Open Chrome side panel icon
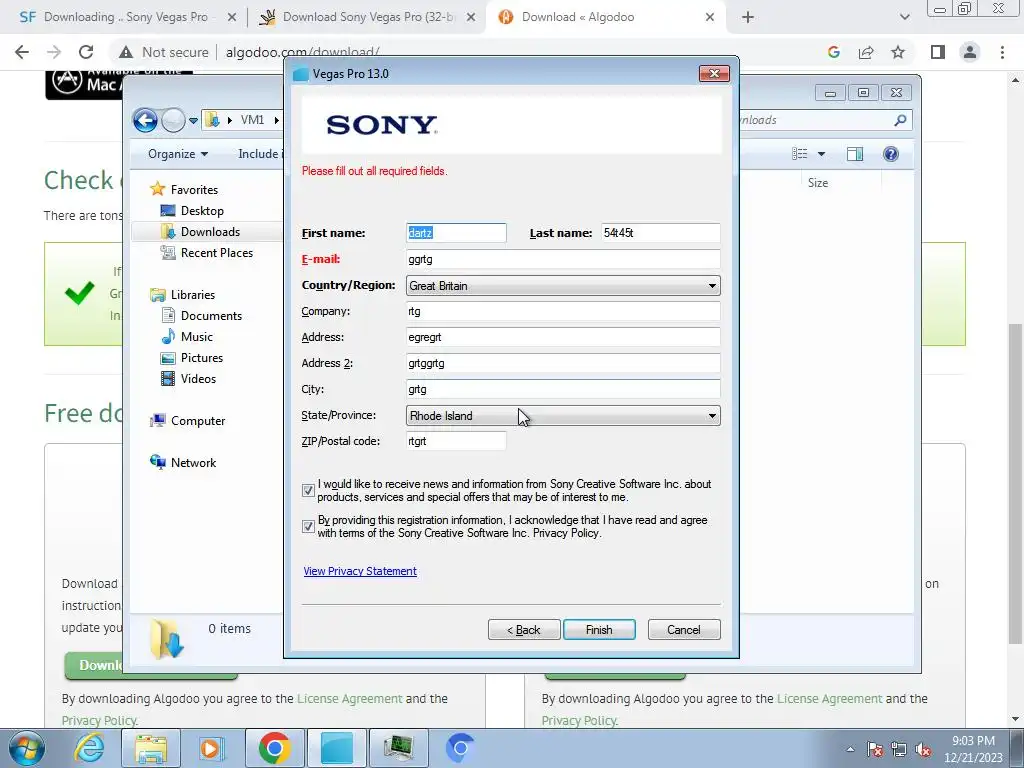 938,52
